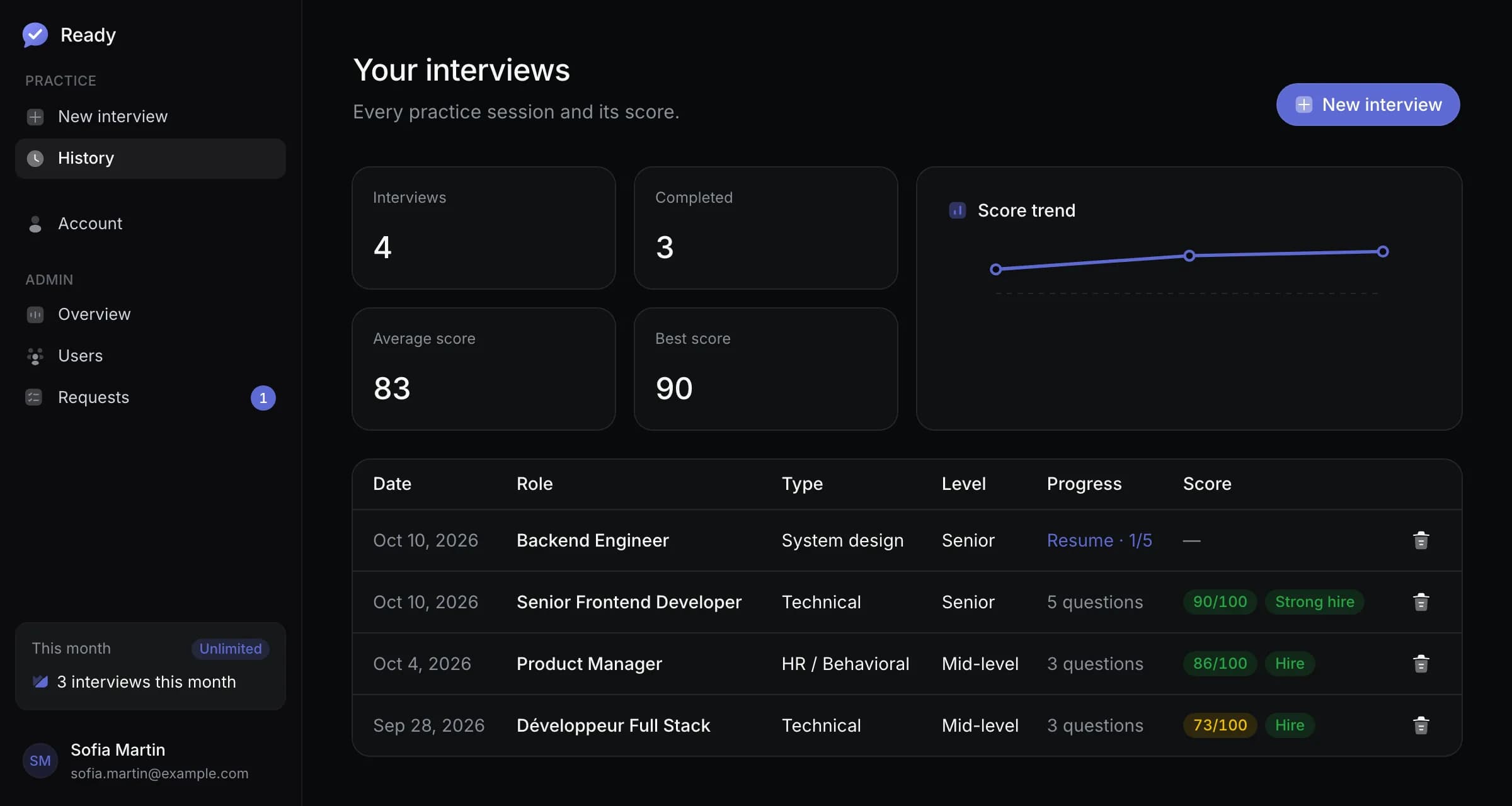Click the Ready logo checkmark icon
Screen dimensions: 1512x806
coord(35,35)
